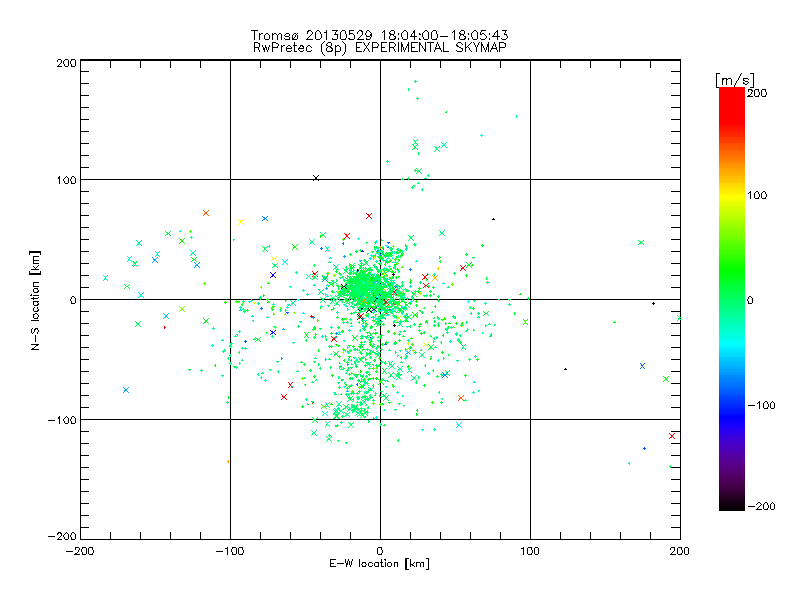Click the x-axis 0 tick label
The height and width of the screenshot is (600, 800).
click(380, 551)
